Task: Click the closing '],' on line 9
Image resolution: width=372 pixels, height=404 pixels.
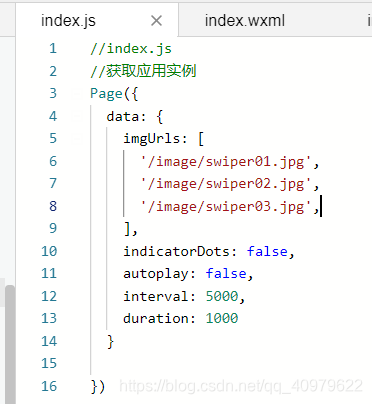Action: point(130,229)
